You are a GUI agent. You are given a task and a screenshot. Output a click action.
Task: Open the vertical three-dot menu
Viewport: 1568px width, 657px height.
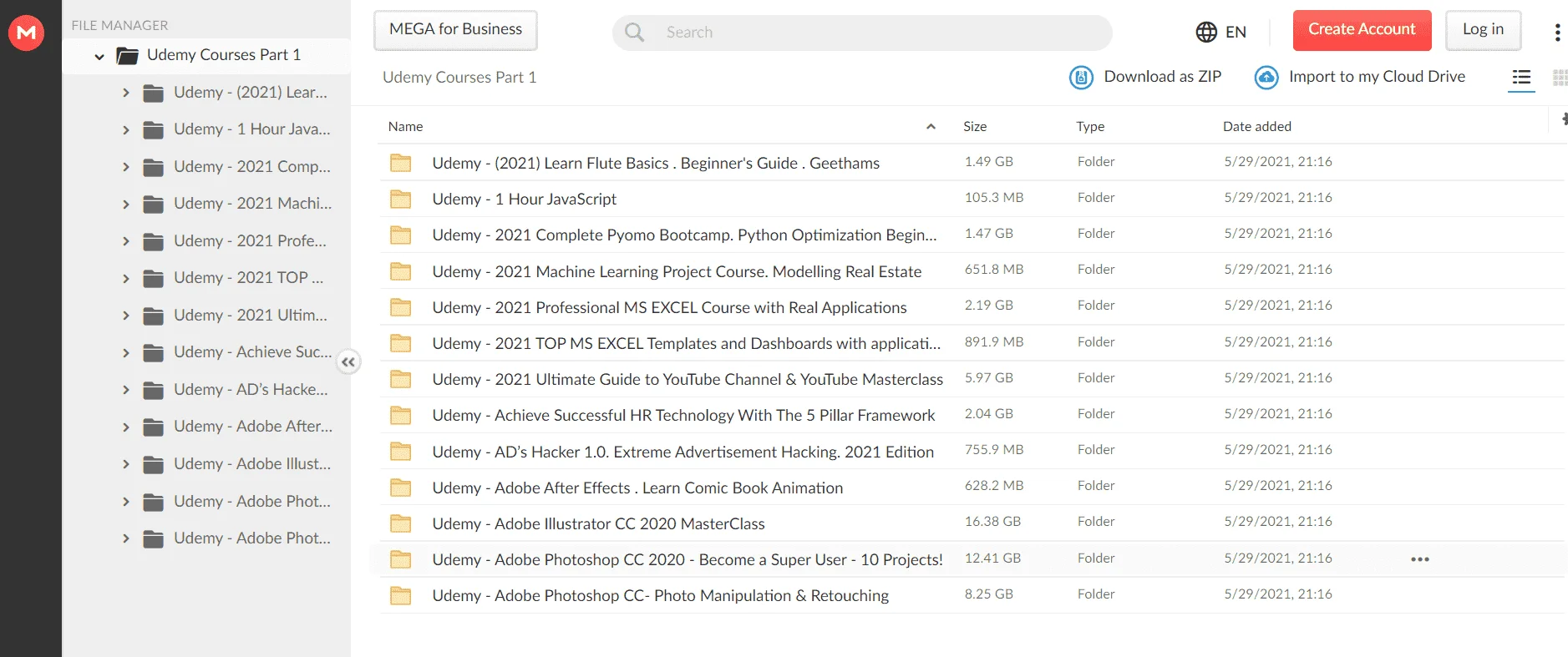[x=1557, y=33]
